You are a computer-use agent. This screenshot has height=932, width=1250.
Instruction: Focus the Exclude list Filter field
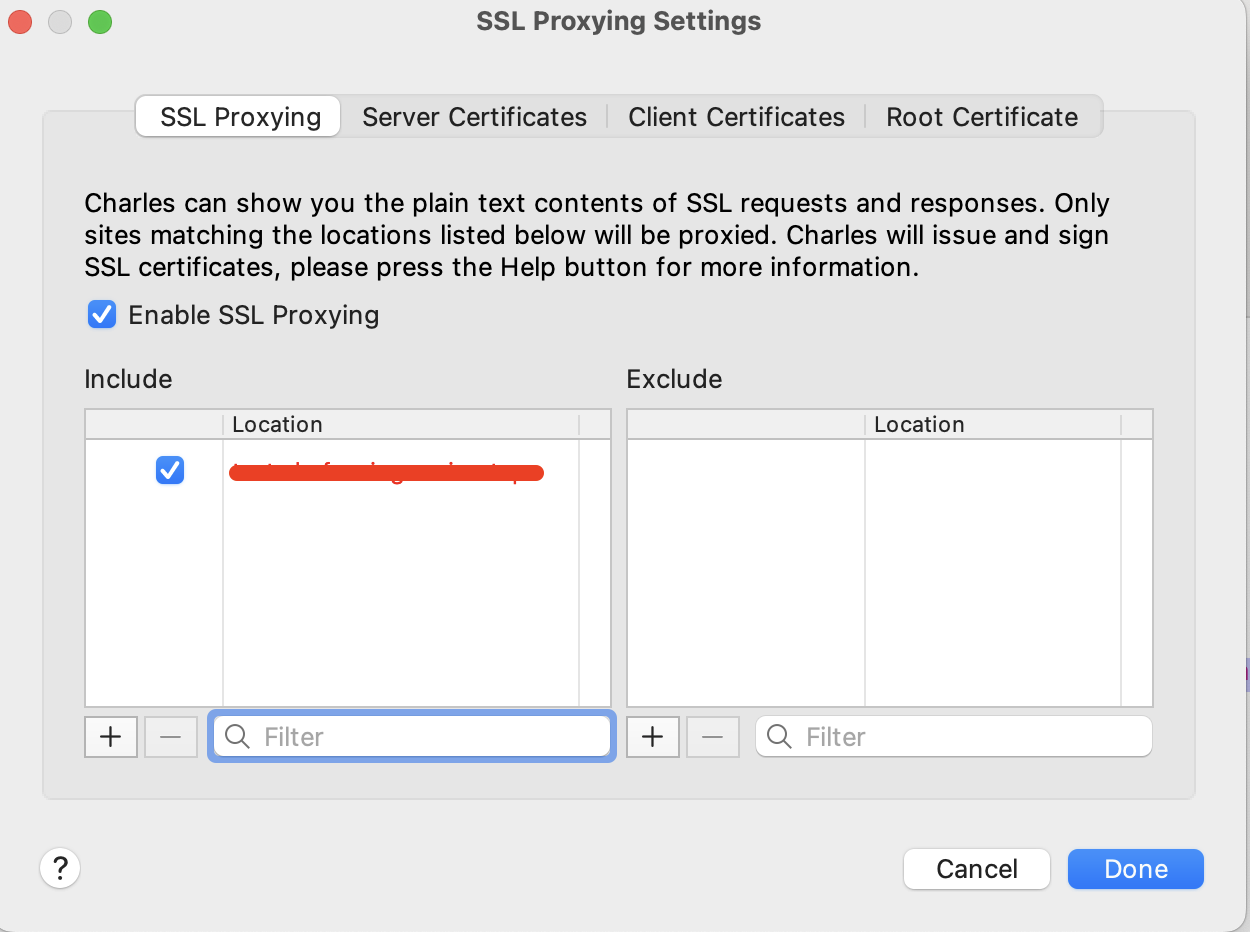(x=954, y=737)
